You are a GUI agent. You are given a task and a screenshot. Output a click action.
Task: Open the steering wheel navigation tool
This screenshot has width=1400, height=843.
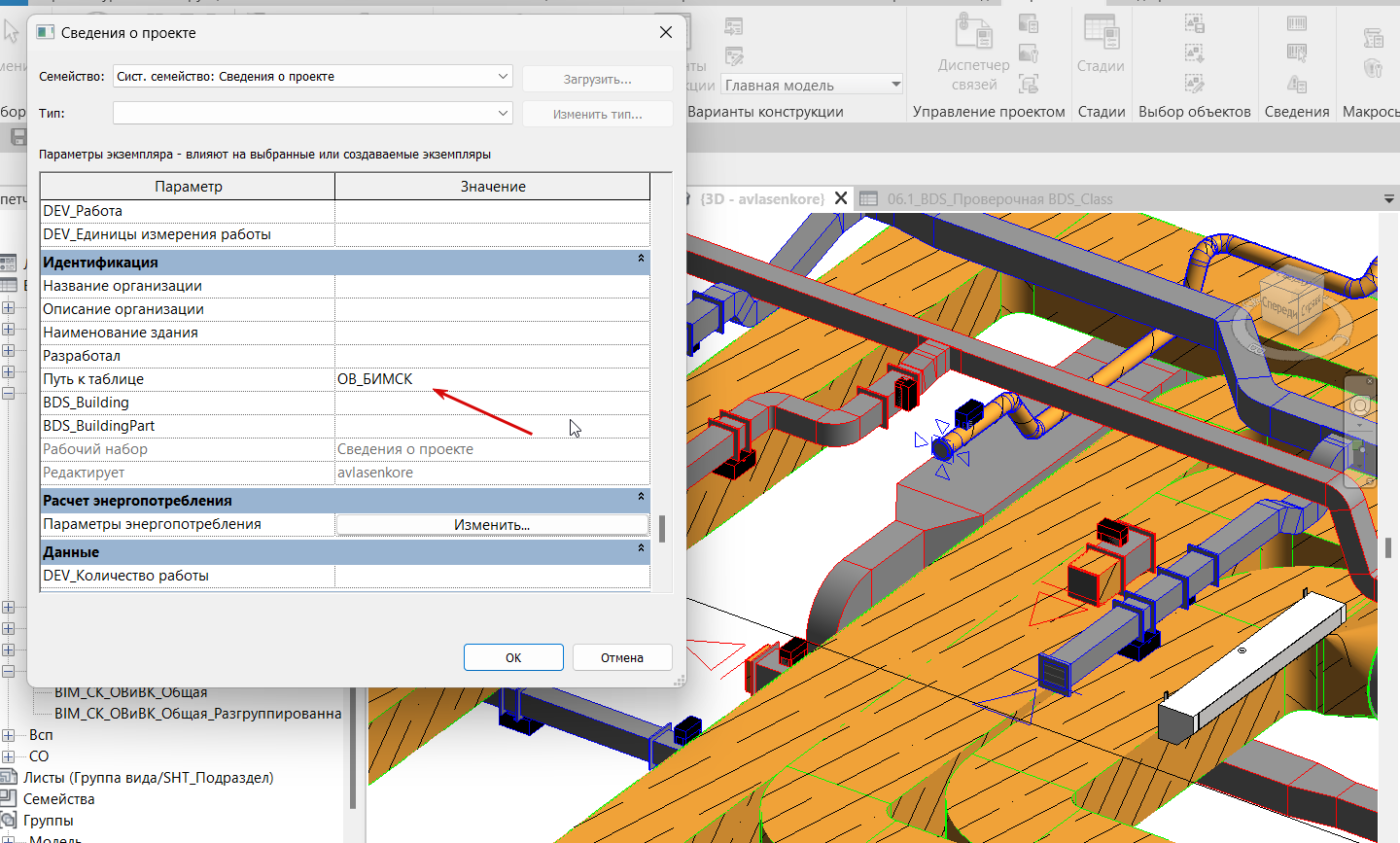click(1359, 405)
